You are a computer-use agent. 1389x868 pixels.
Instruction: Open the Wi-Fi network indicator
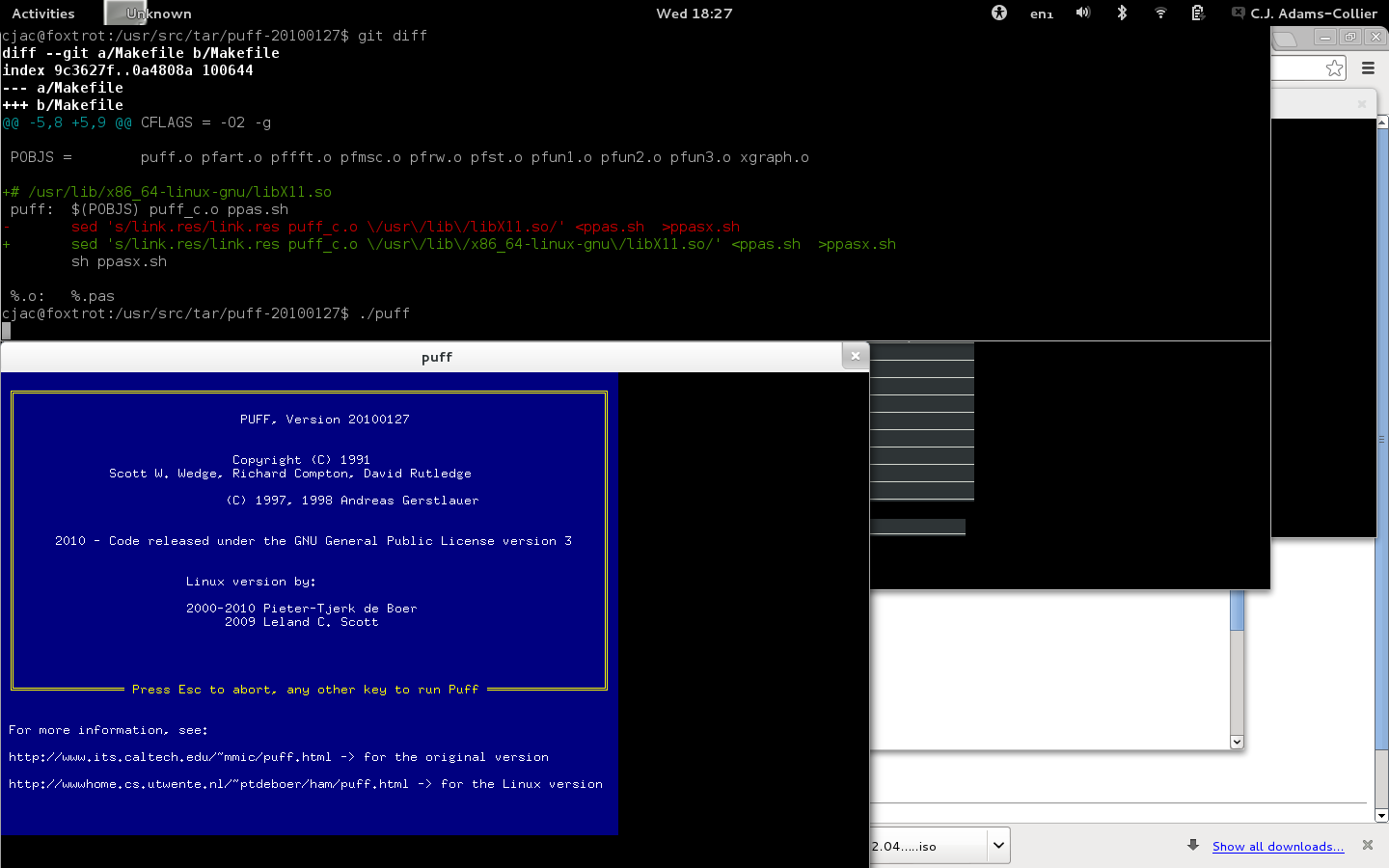click(1160, 13)
